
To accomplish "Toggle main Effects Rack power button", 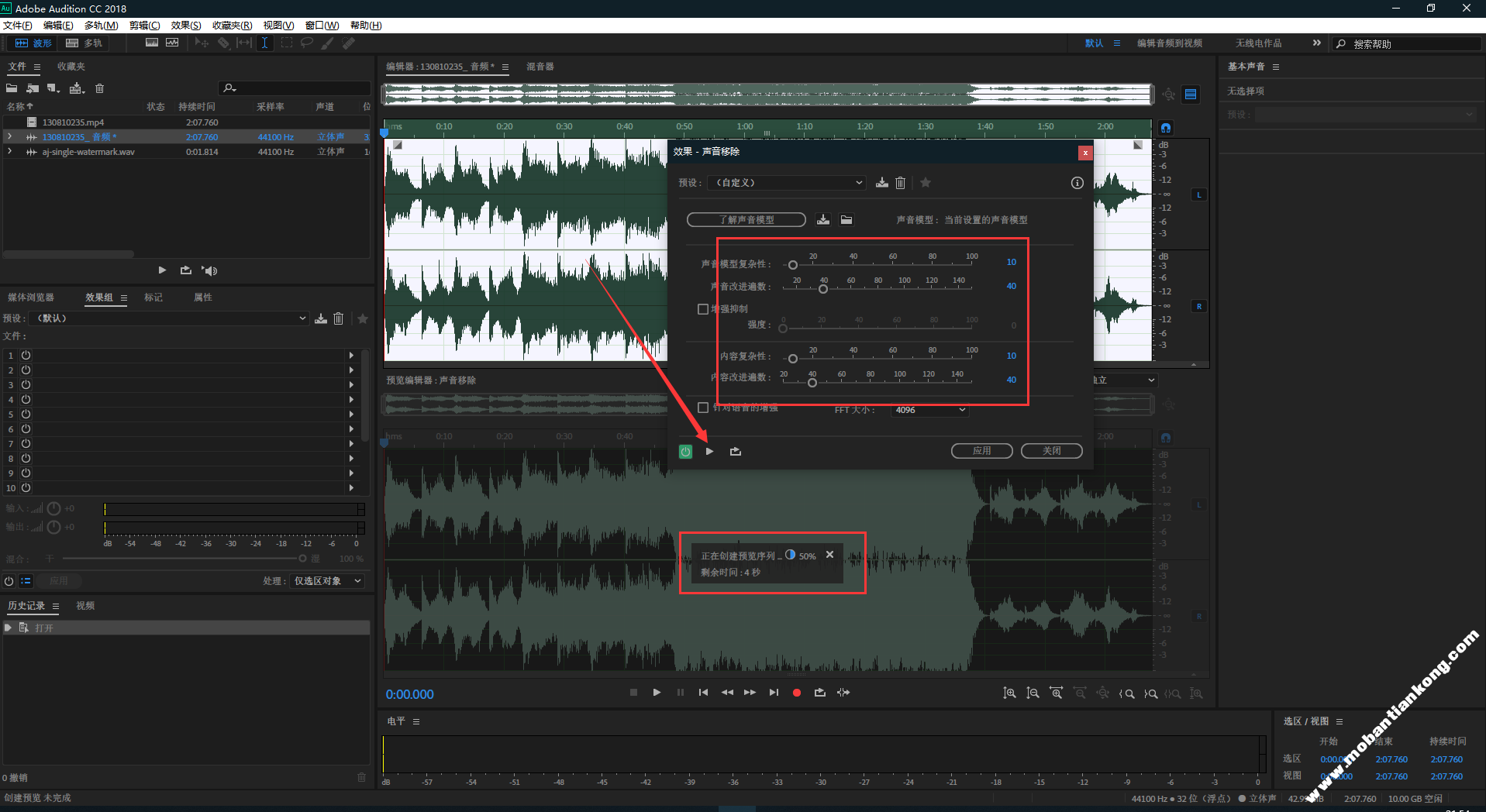I will click(9, 581).
